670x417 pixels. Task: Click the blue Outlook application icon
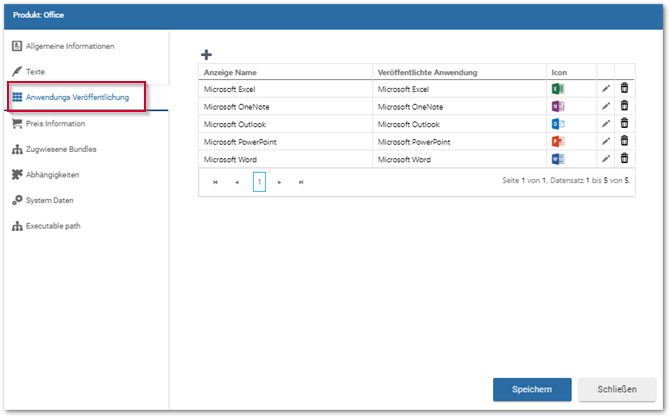(x=558, y=124)
